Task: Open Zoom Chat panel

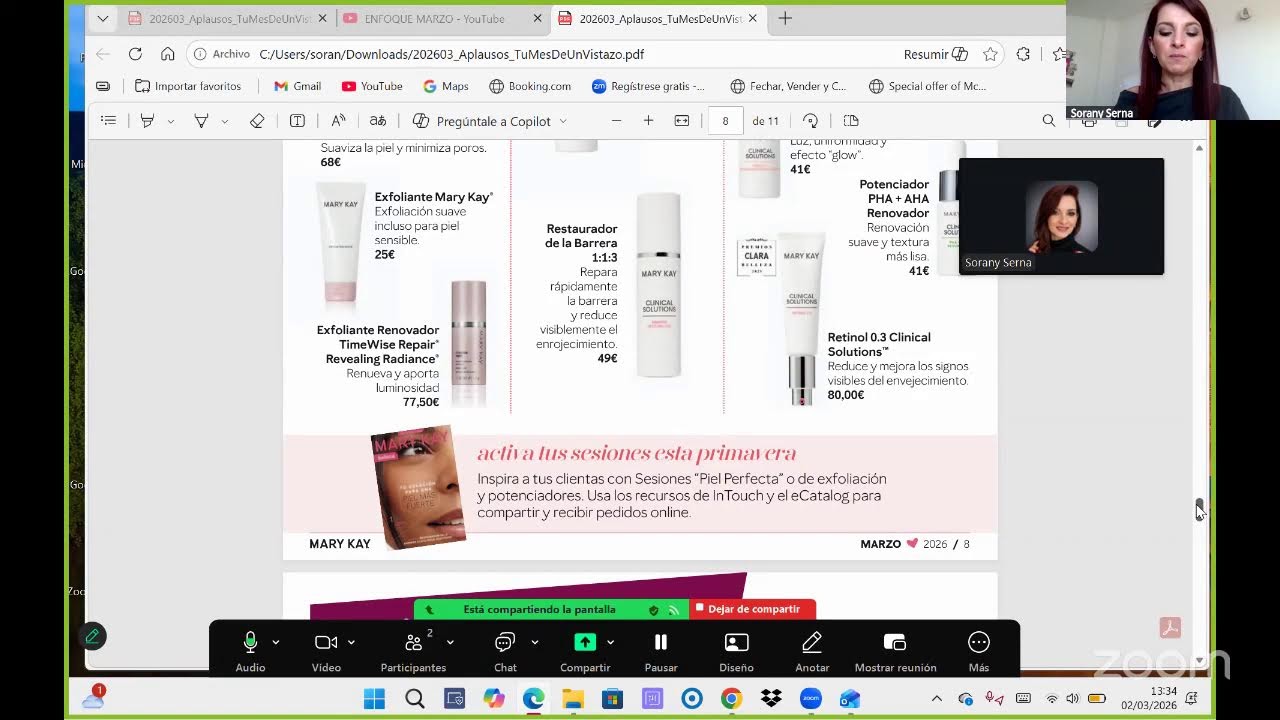Action: (505, 650)
